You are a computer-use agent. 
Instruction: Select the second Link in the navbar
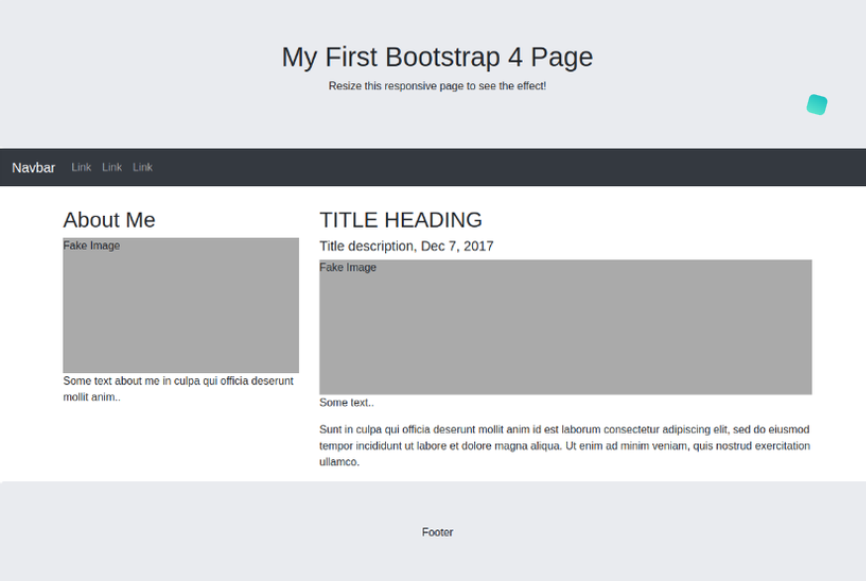tap(112, 167)
